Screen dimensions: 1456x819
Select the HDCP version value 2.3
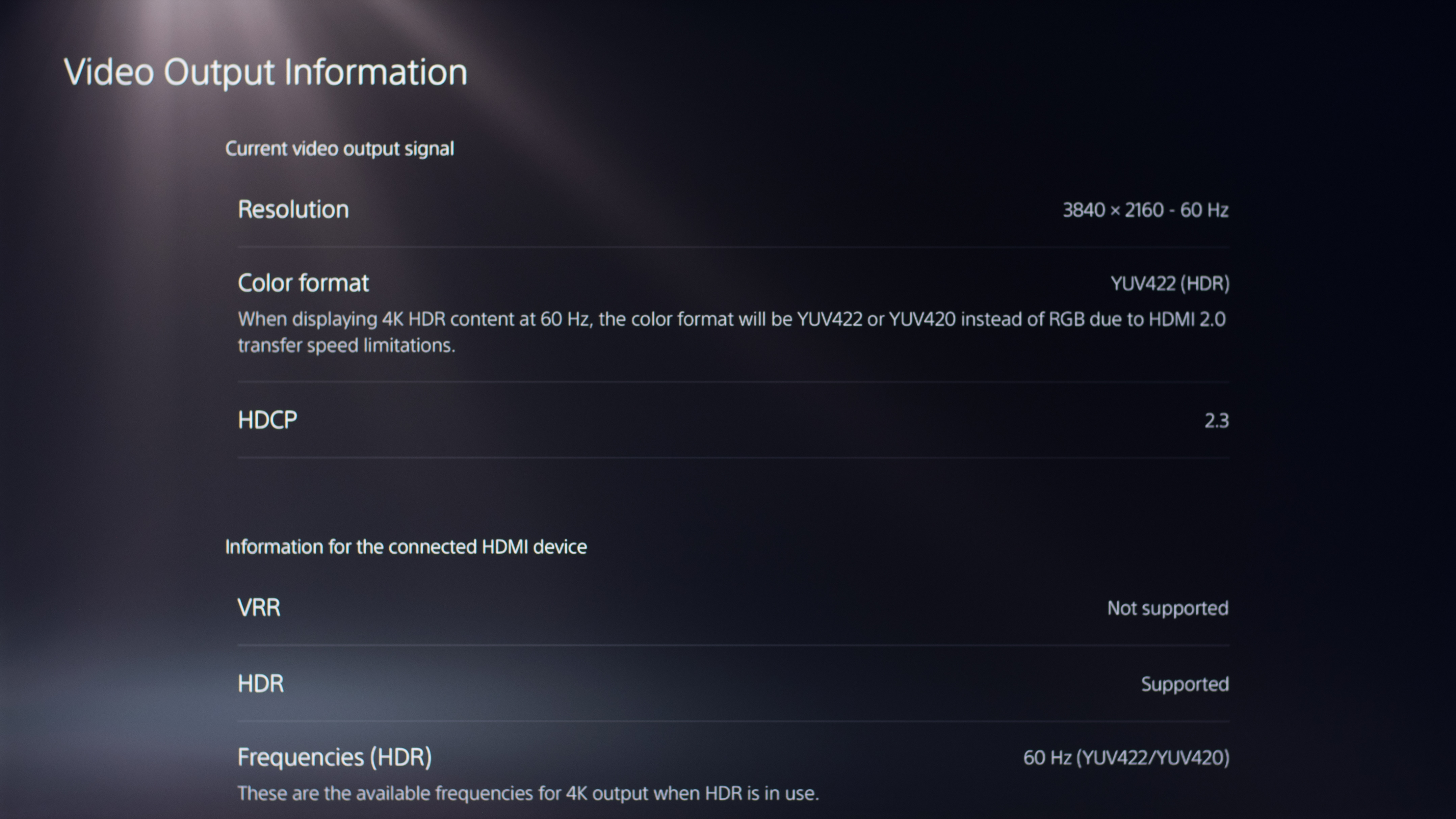click(1216, 421)
